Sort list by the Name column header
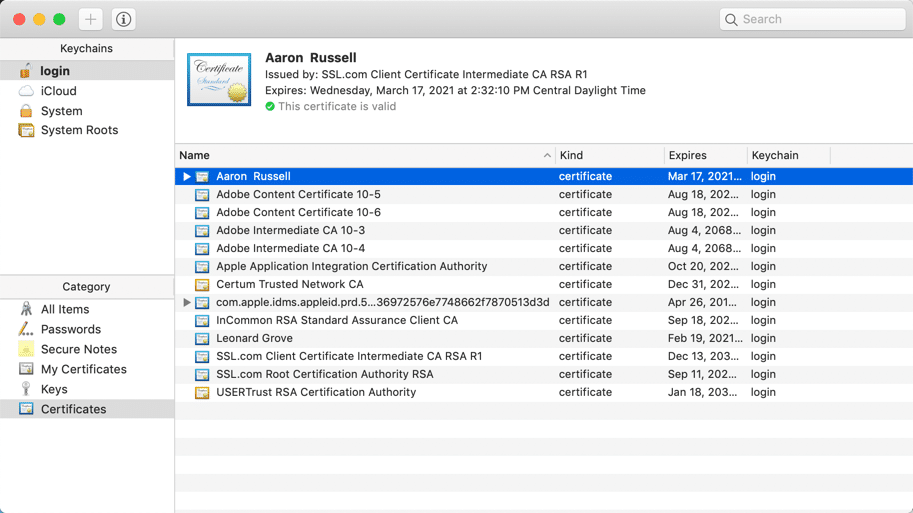The image size is (913, 513). pyautogui.click(x=360, y=156)
